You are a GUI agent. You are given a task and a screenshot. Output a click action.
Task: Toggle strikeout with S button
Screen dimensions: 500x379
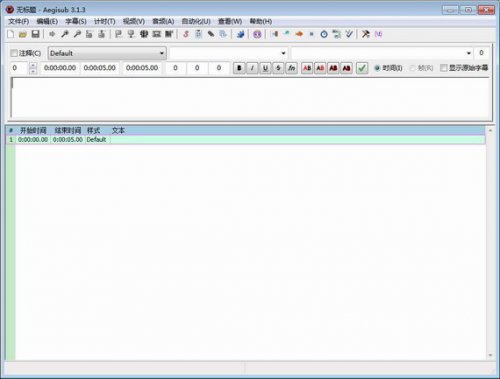pos(278,68)
